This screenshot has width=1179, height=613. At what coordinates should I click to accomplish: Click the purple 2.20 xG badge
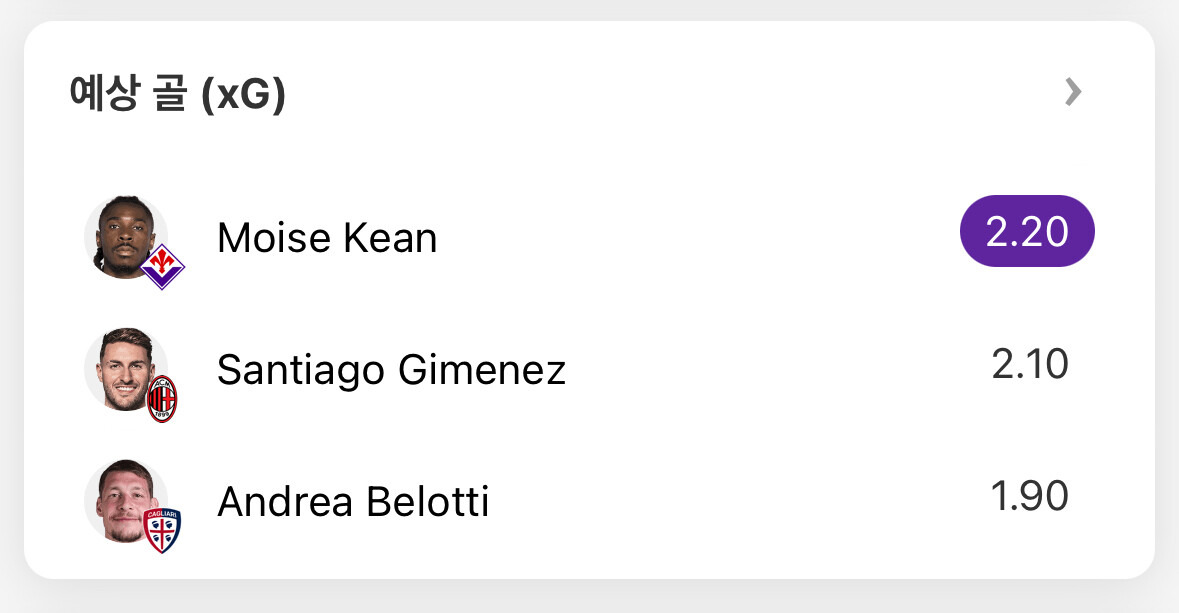1027,232
